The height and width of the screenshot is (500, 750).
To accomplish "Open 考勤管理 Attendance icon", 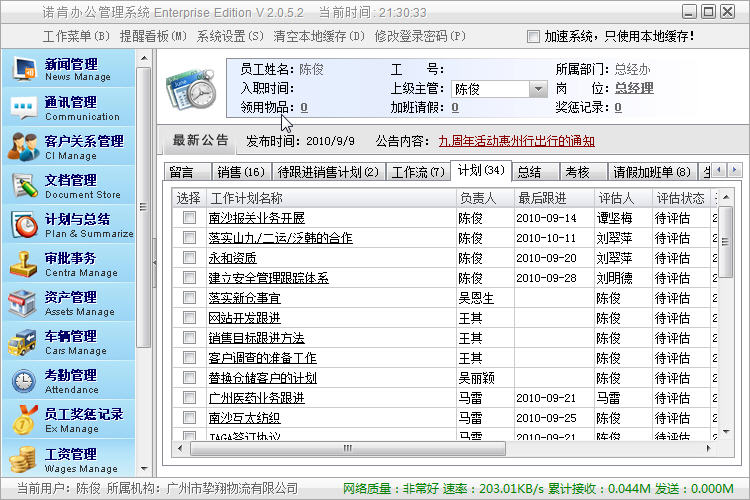I will pos(24,381).
